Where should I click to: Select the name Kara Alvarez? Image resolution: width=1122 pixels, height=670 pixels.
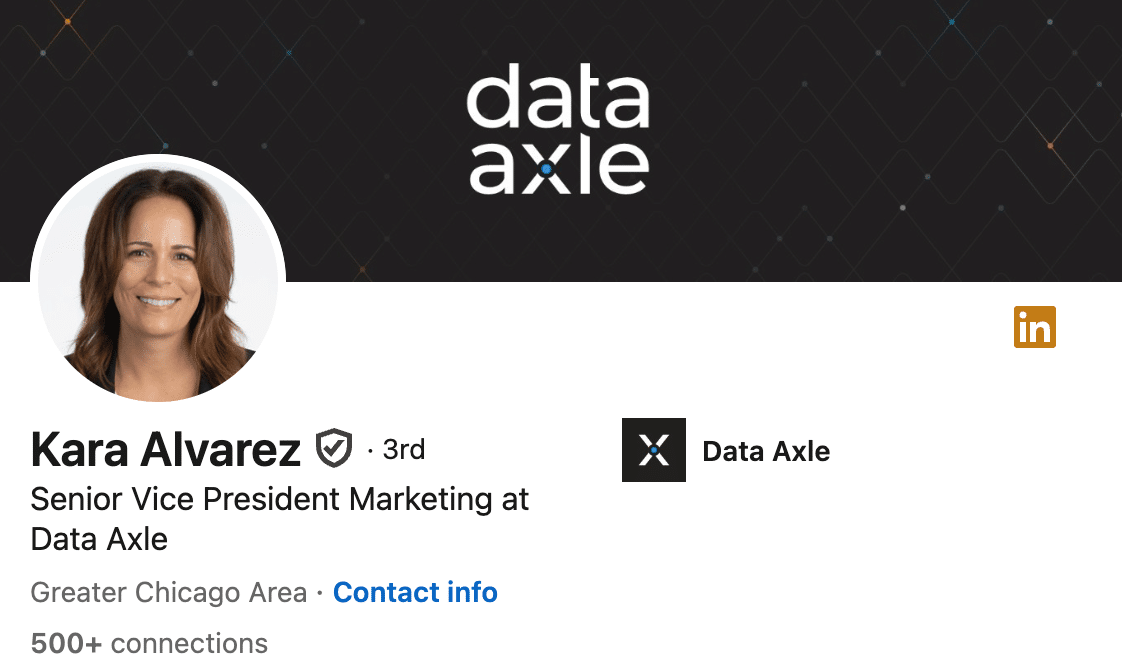click(165, 450)
